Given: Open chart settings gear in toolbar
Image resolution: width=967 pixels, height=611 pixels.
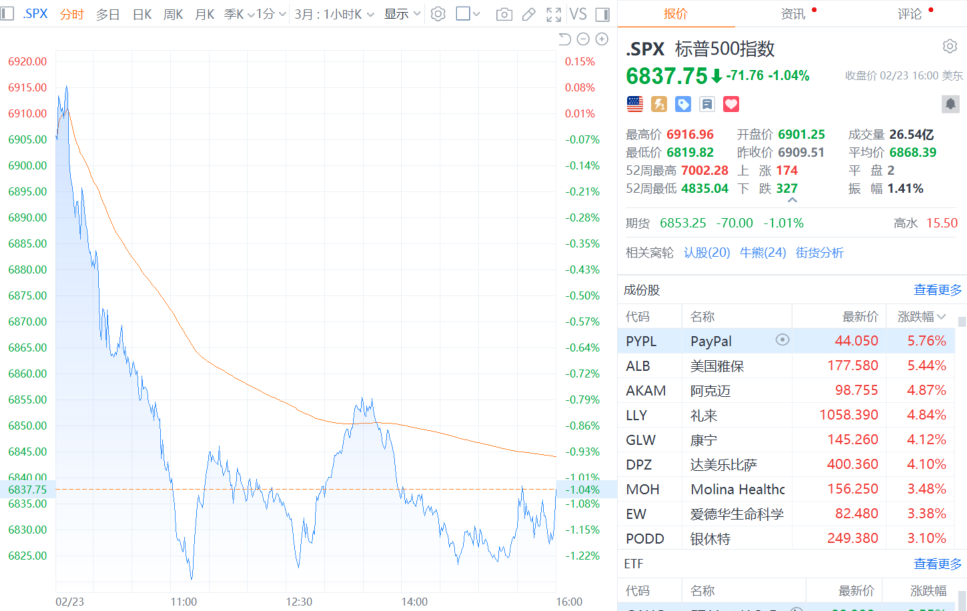Looking at the screenshot, I should click(437, 14).
